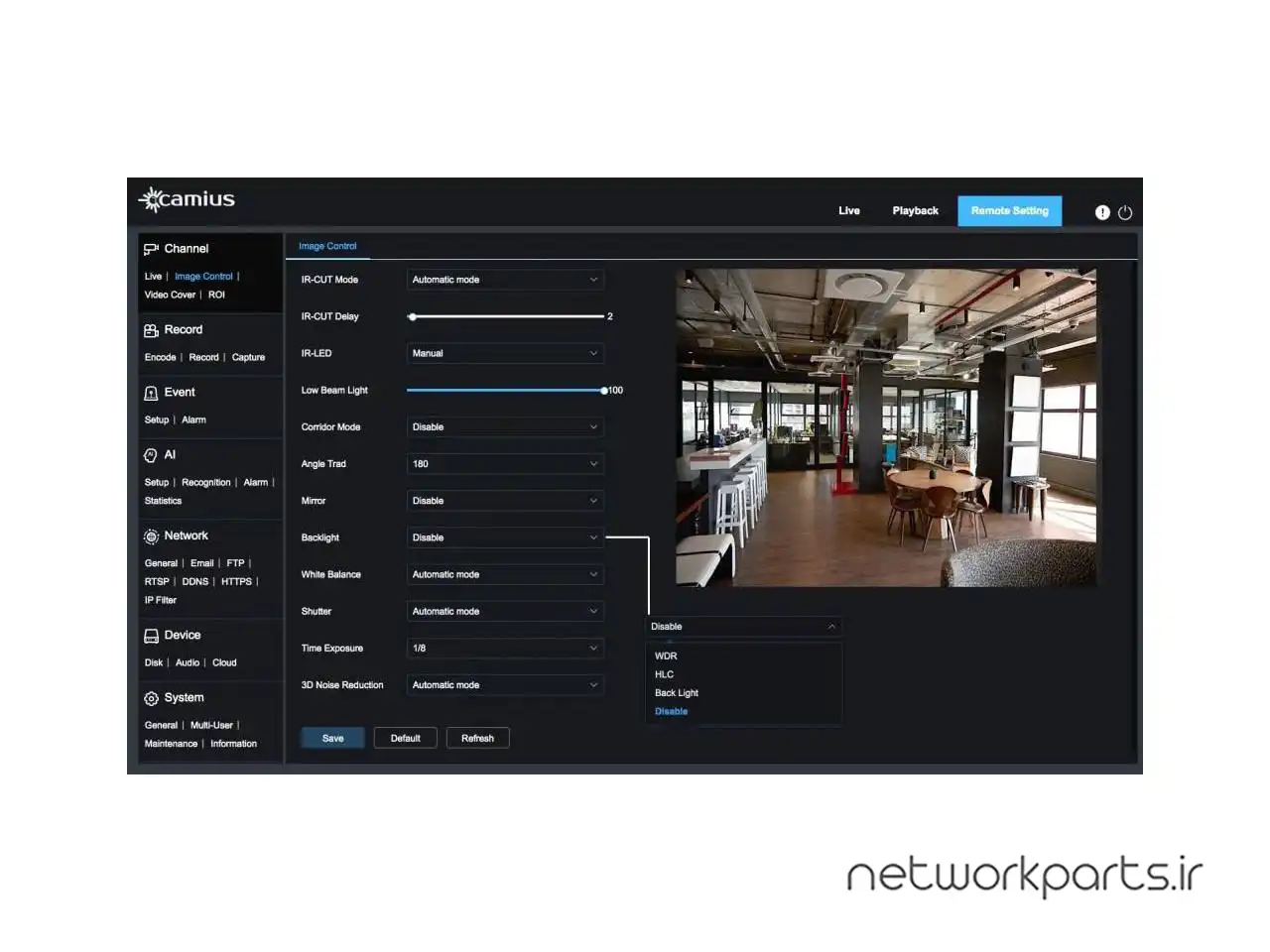Click the Refresh button
This screenshot has width=1270, height=952.
point(477,739)
